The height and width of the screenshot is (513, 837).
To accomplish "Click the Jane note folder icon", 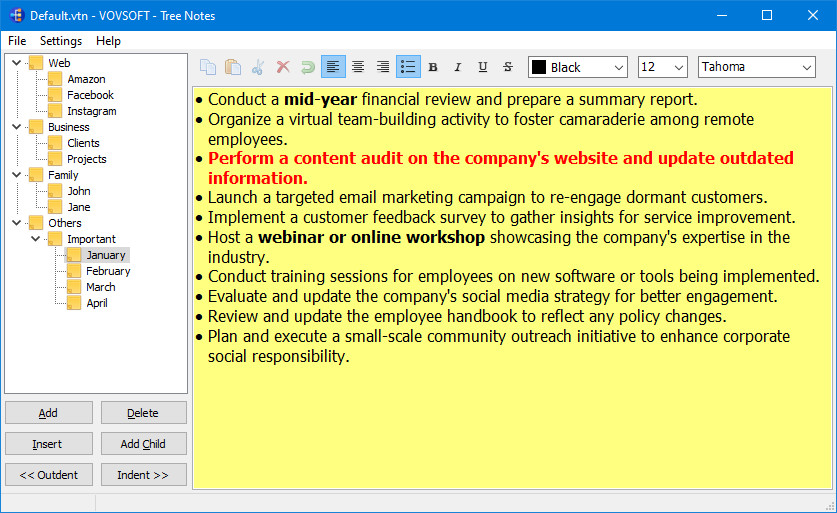I will click(55, 207).
